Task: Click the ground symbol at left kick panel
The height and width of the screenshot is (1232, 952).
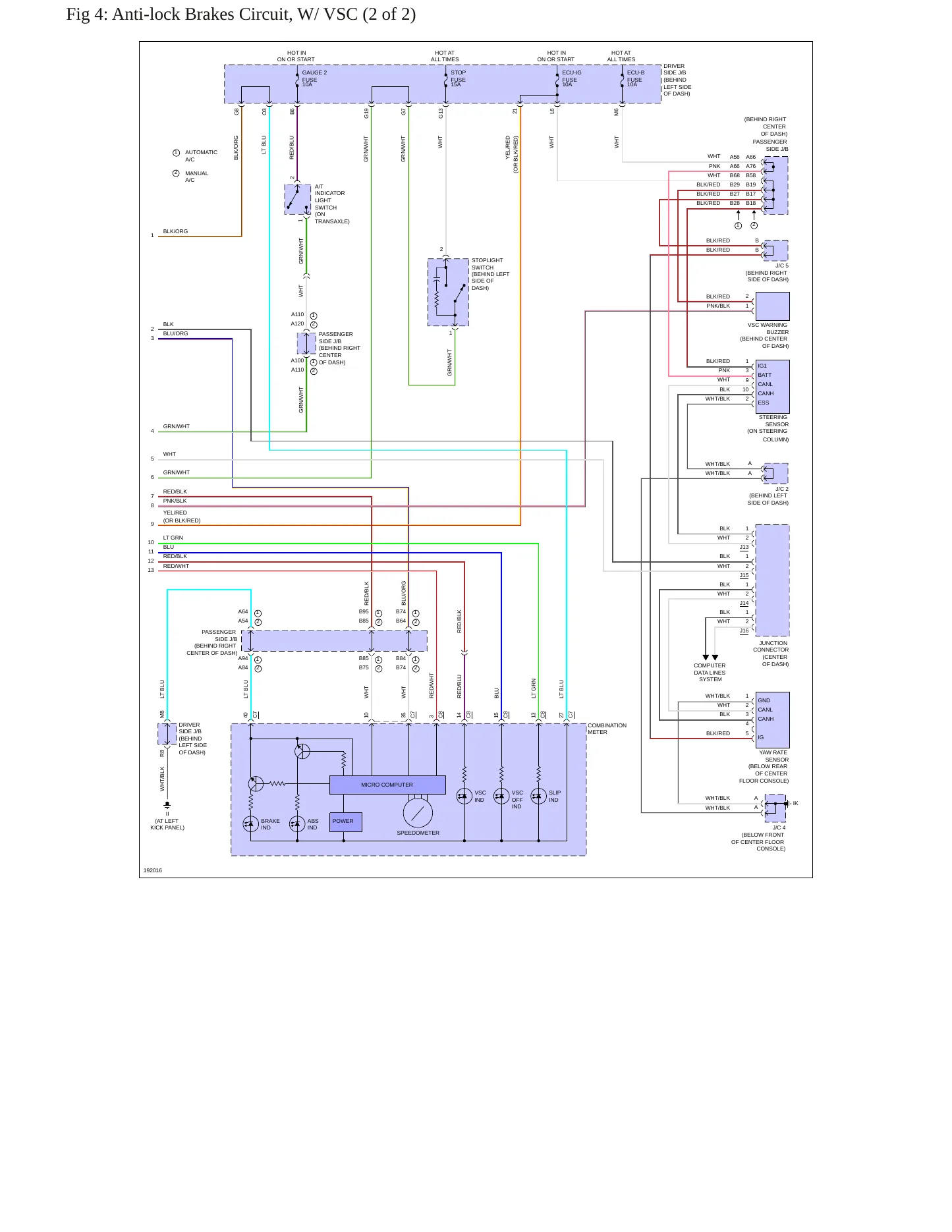Action: coord(167,805)
